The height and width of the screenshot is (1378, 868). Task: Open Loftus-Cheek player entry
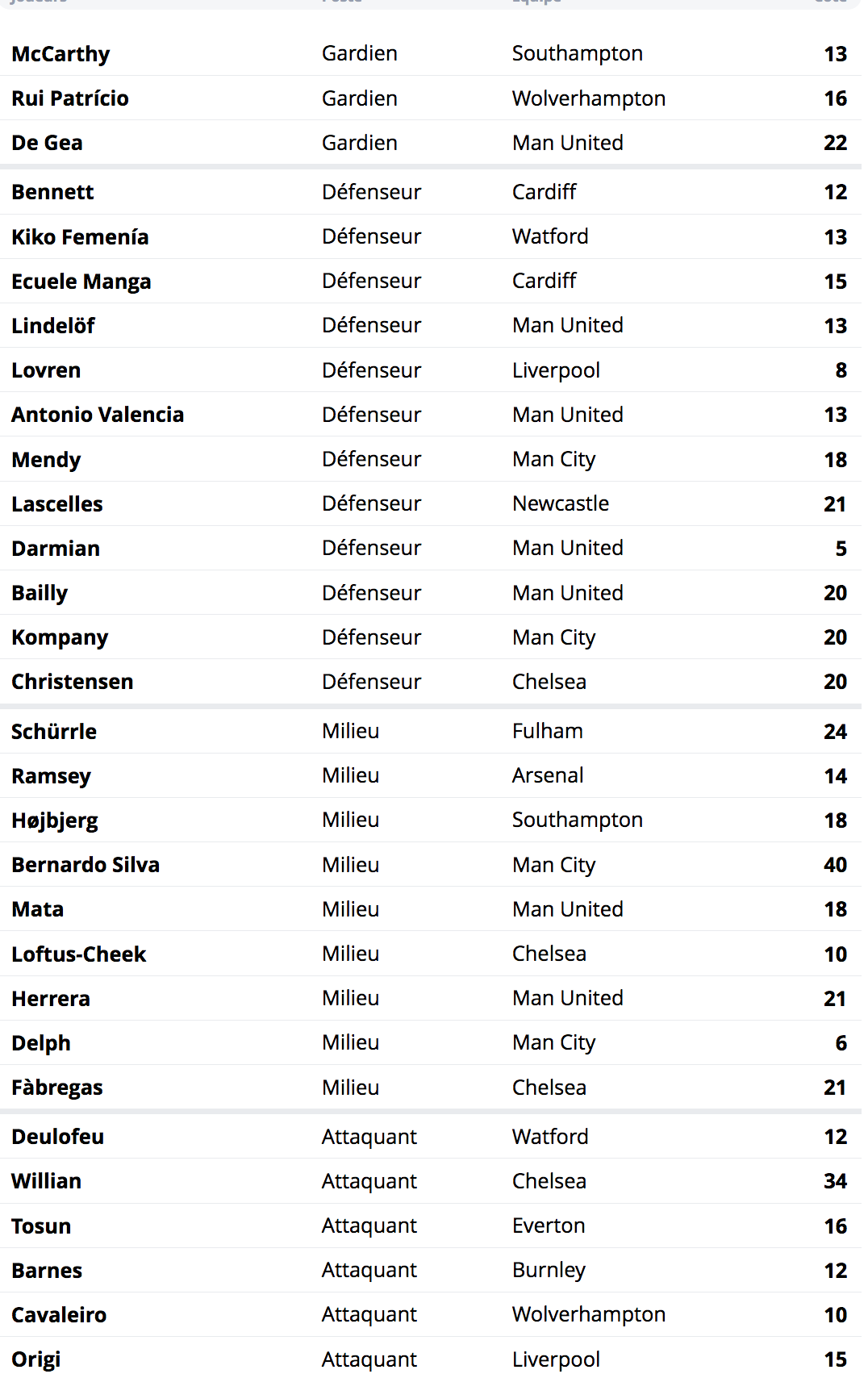431,954
